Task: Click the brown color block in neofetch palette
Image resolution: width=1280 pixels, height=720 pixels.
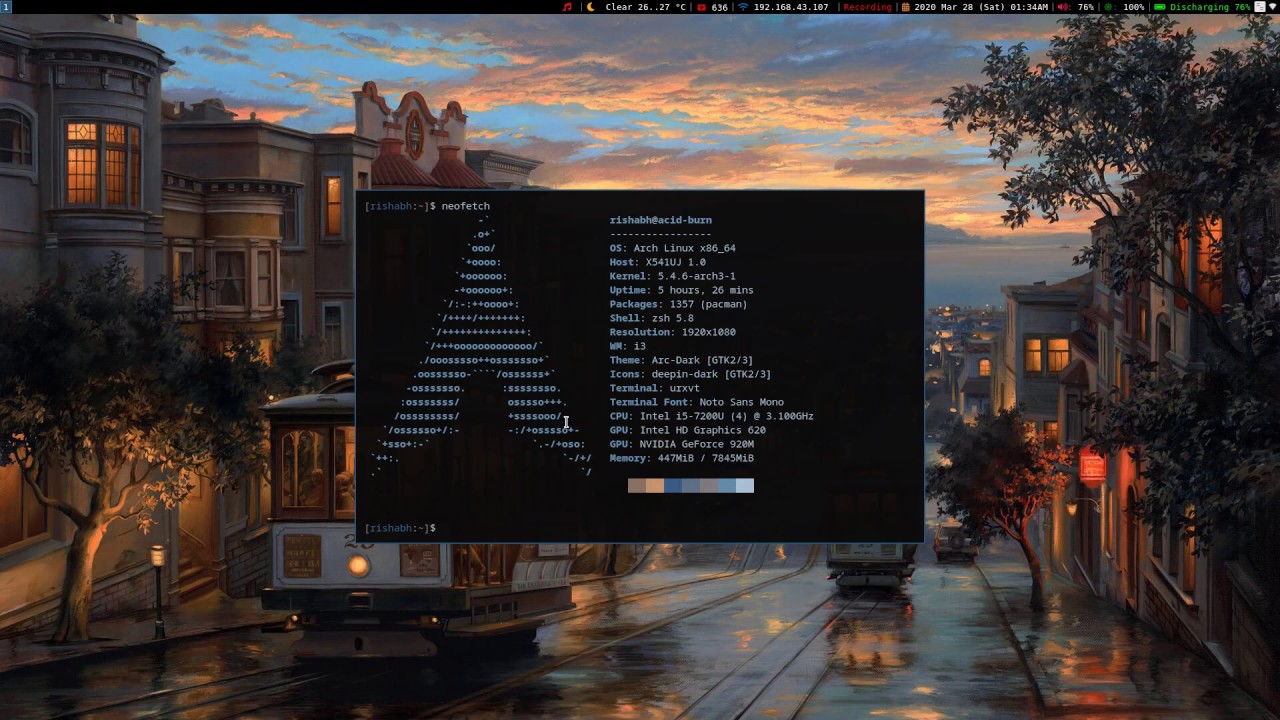Action: 637,485
